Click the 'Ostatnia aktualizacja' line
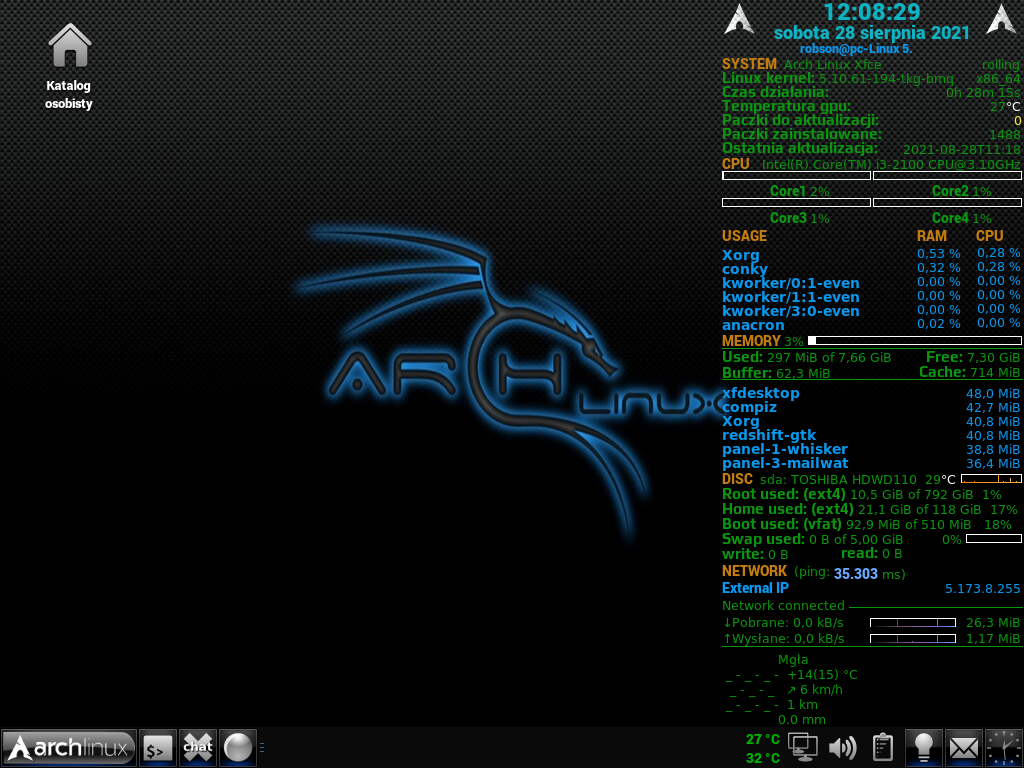 tap(871, 148)
